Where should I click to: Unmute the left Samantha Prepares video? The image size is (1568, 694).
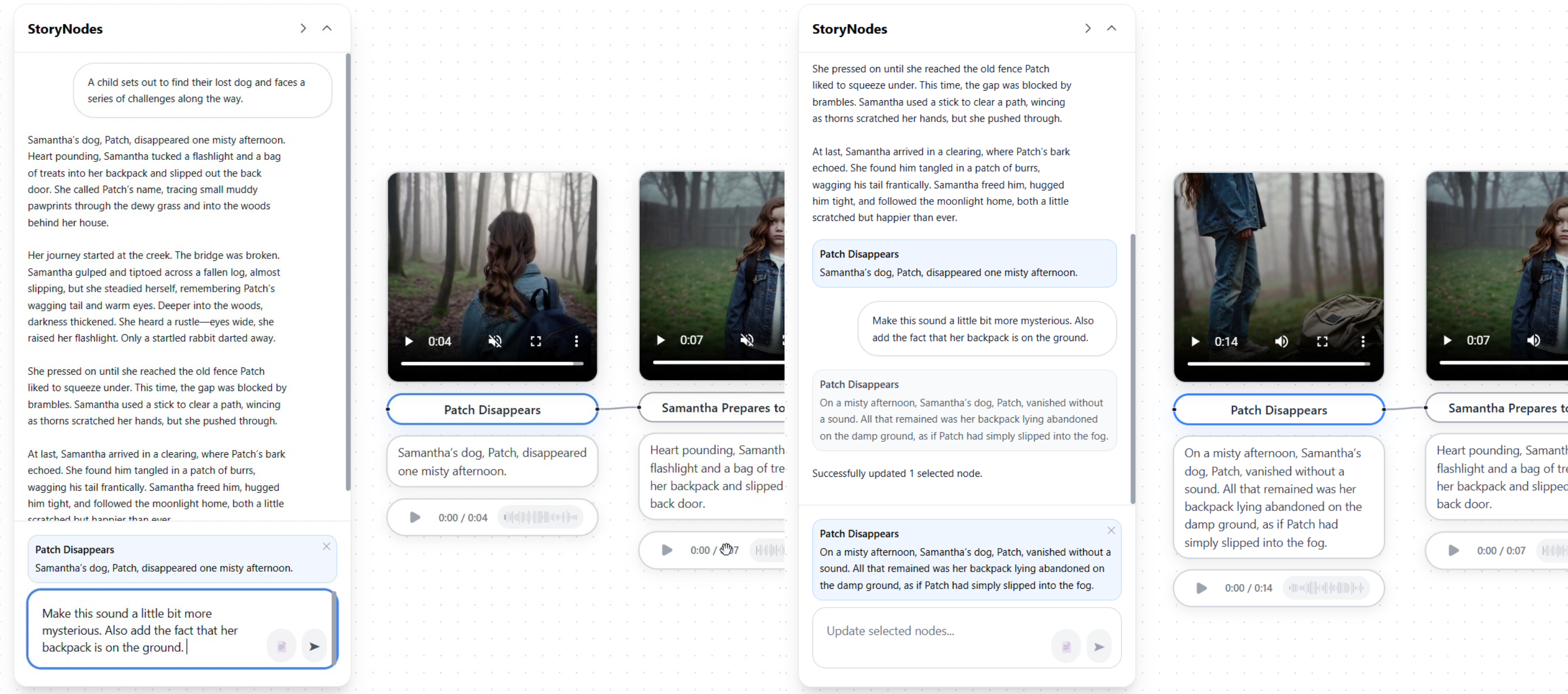746,341
